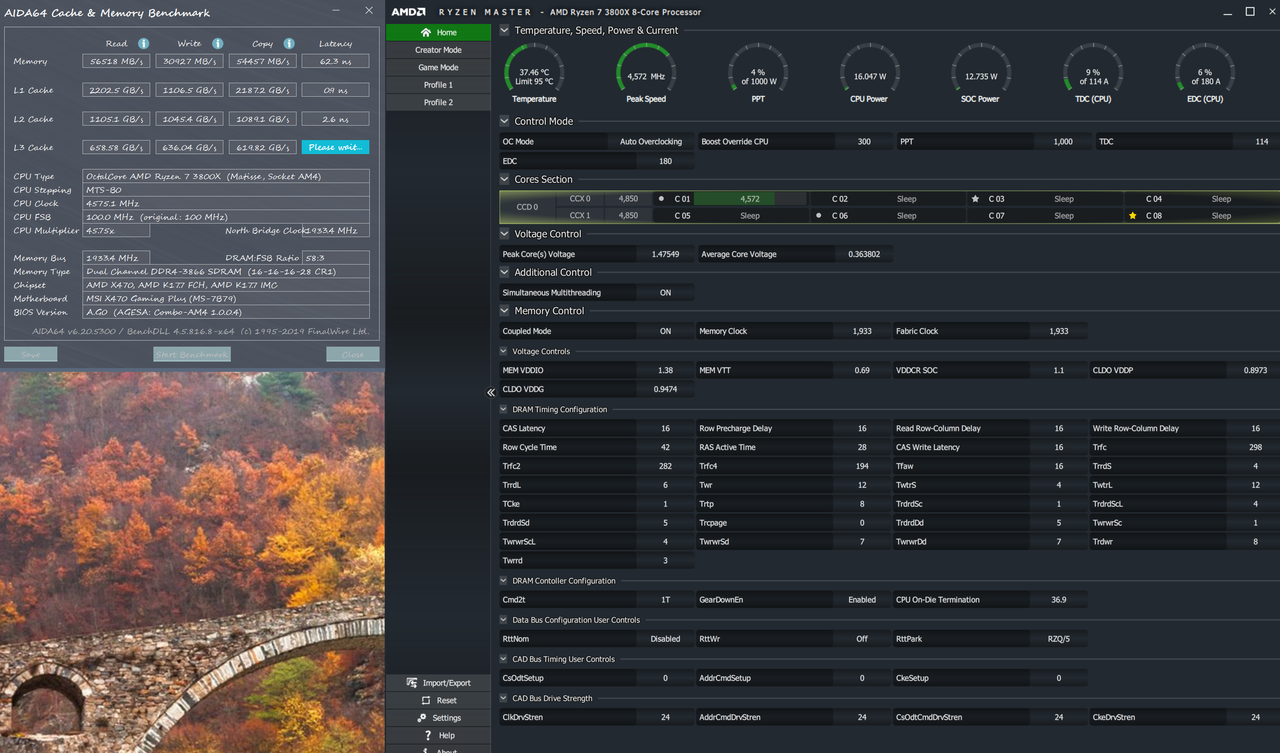1280x753 pixels.
Task: Click the gray star next to core C 03
Action: 975,199
